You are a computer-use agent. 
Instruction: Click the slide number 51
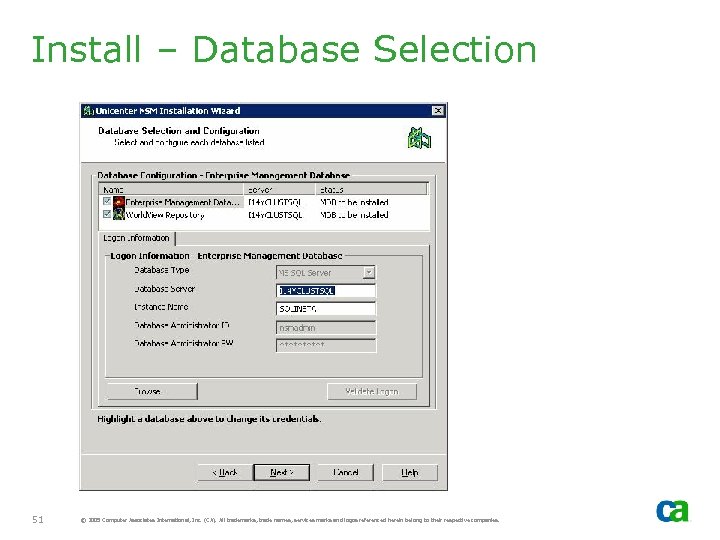(x=38, y=520)
